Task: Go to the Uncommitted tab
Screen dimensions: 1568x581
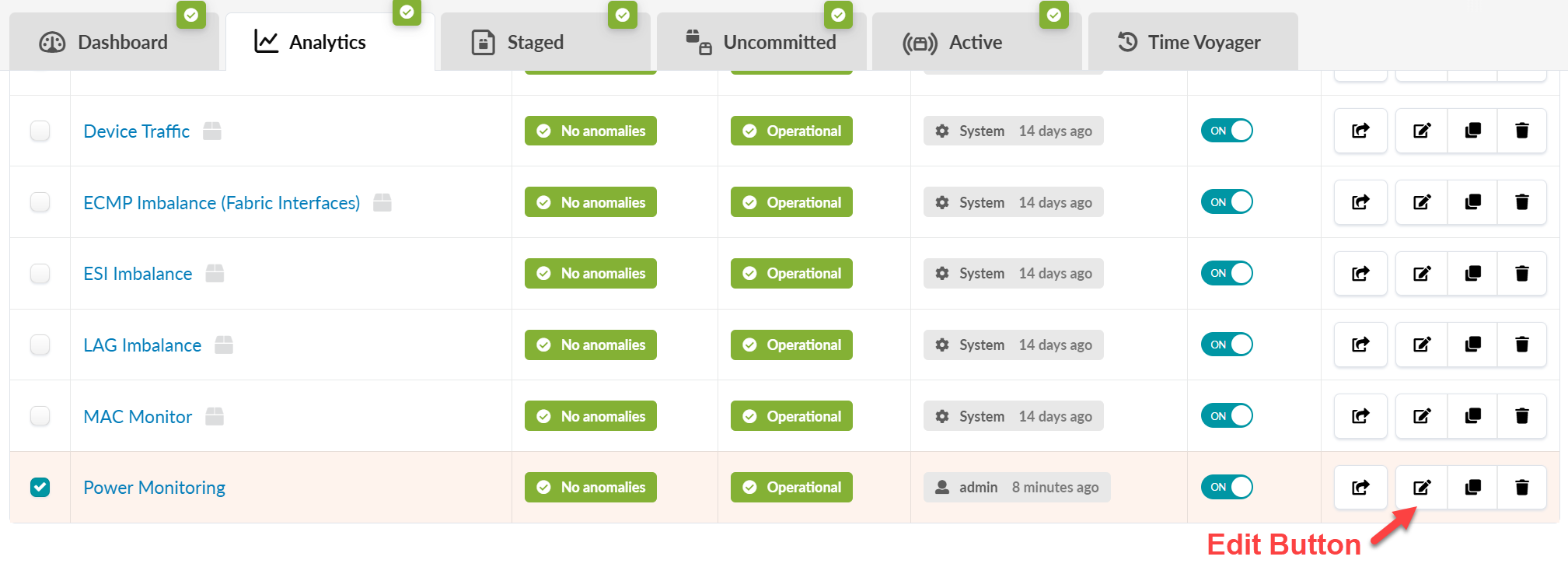Action: (761, 42)
